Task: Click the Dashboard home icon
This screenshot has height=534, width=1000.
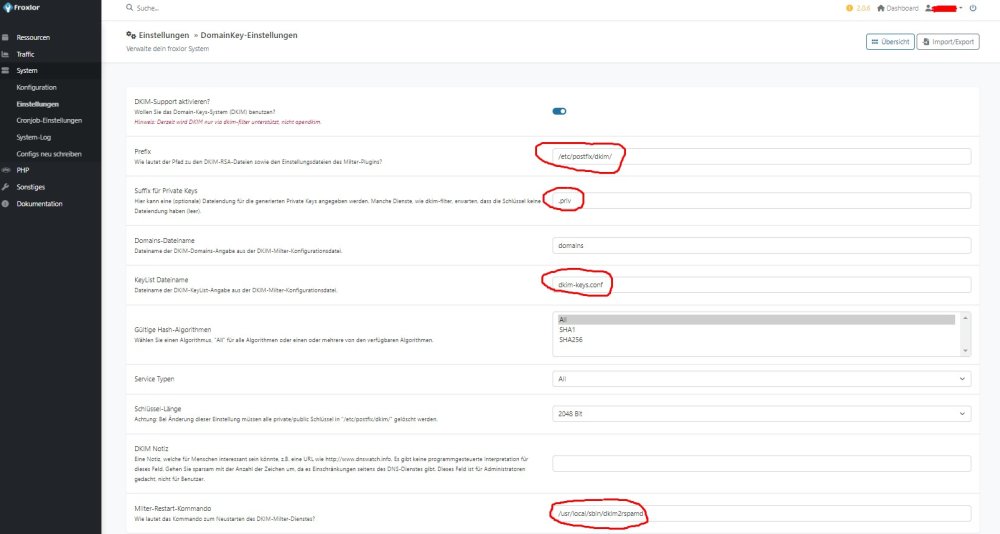Action: pyautogui.click(x=880, y=8)
